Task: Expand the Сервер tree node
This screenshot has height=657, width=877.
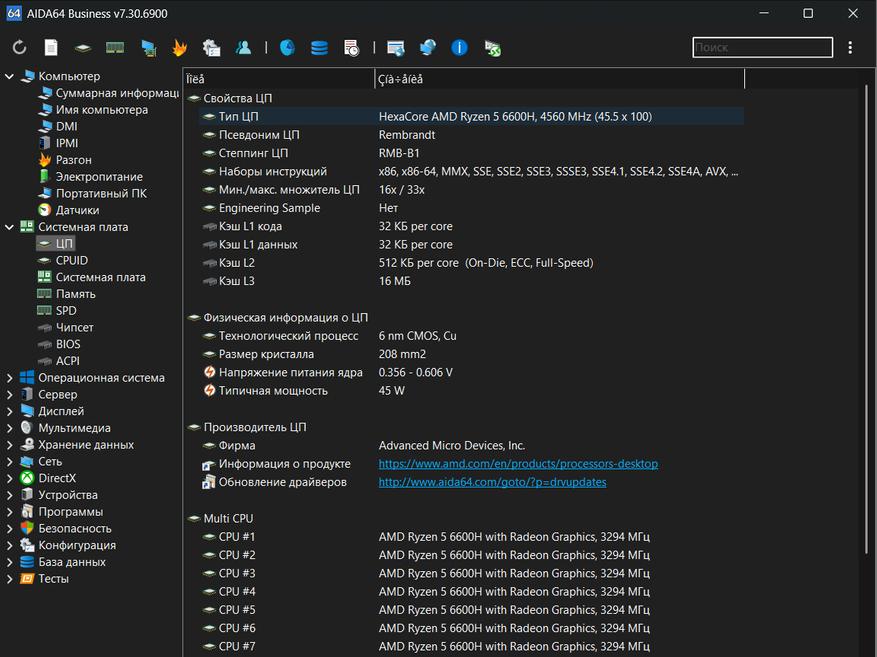Action: (x=10, y=395)
